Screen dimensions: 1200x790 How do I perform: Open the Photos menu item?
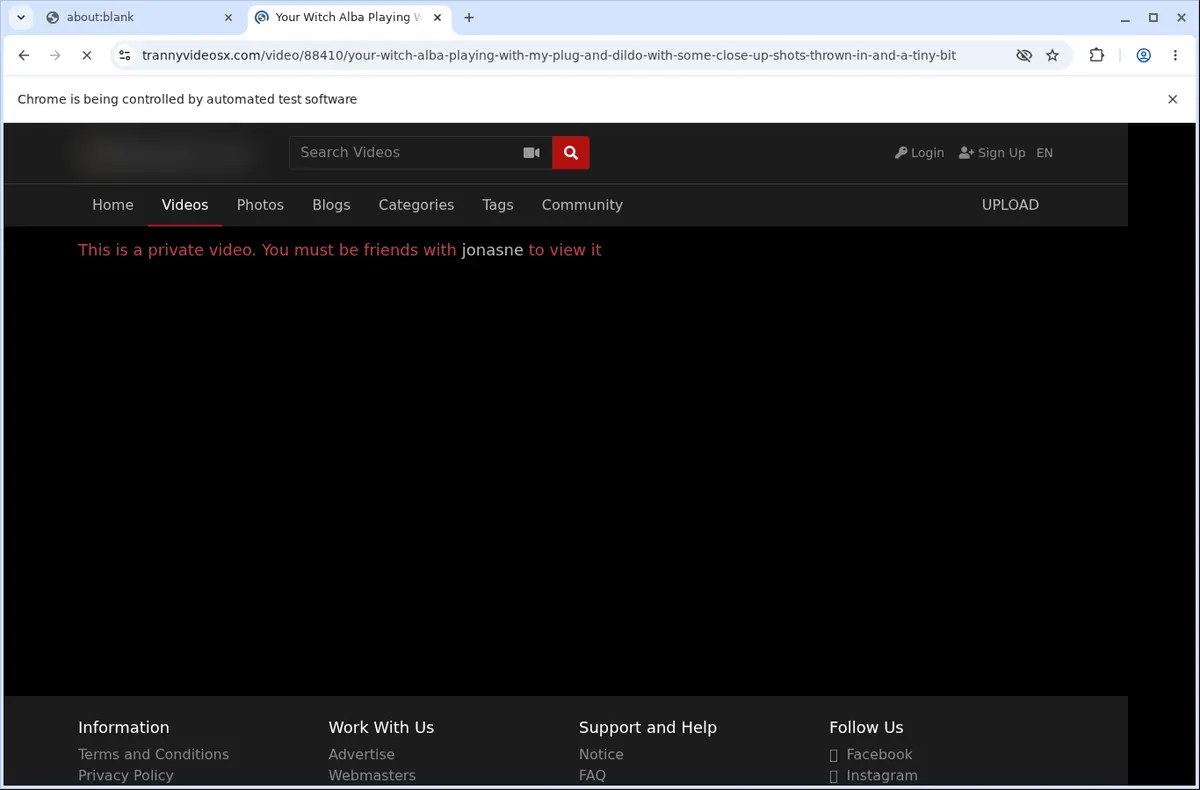tap(260, 205)
